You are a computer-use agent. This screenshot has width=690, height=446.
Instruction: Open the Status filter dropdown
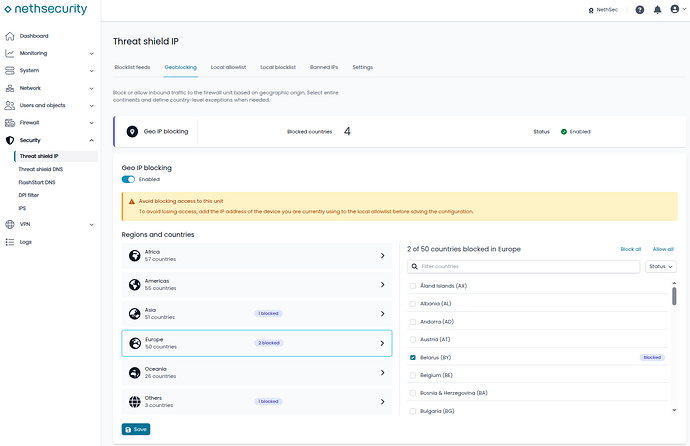pyautogui.click(x=661, y=267)
